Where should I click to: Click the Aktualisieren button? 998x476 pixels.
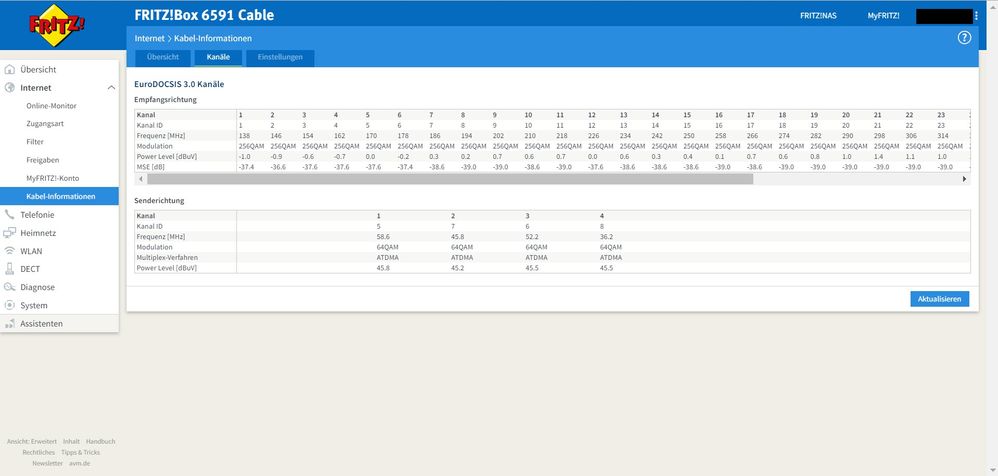point(939,299)
